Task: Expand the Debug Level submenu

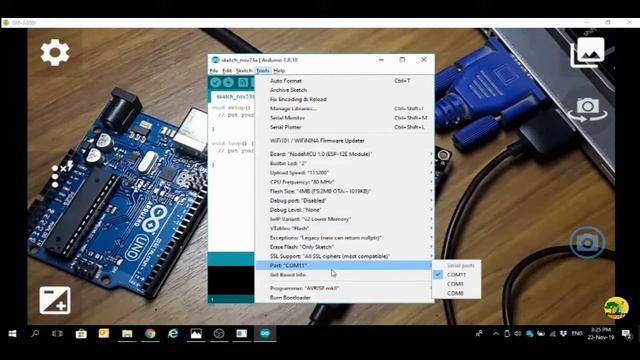Action: [344, 210]
